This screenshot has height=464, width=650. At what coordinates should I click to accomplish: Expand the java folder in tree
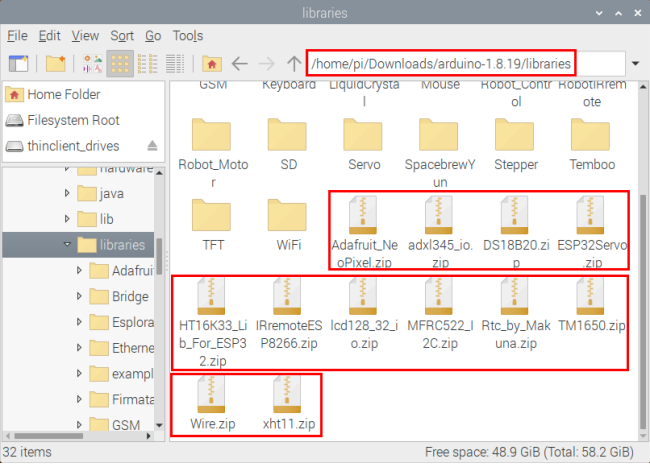tap(67, 193)
